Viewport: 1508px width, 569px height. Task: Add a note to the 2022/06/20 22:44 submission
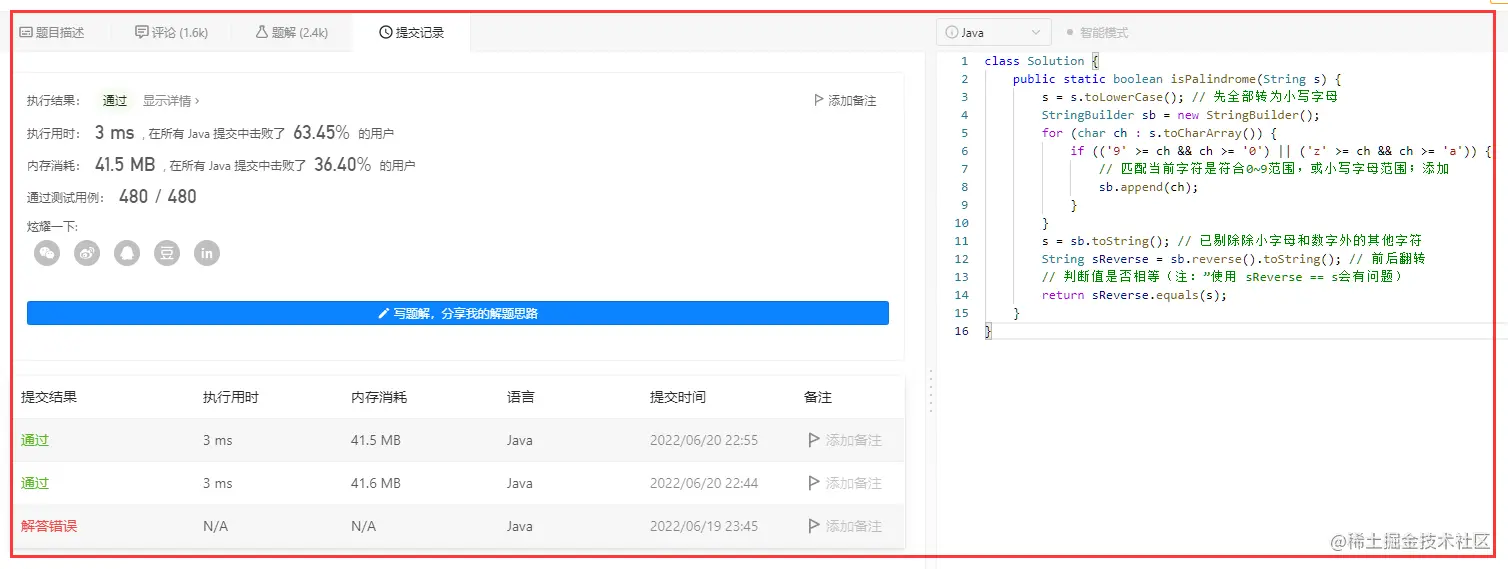(845, 483)
